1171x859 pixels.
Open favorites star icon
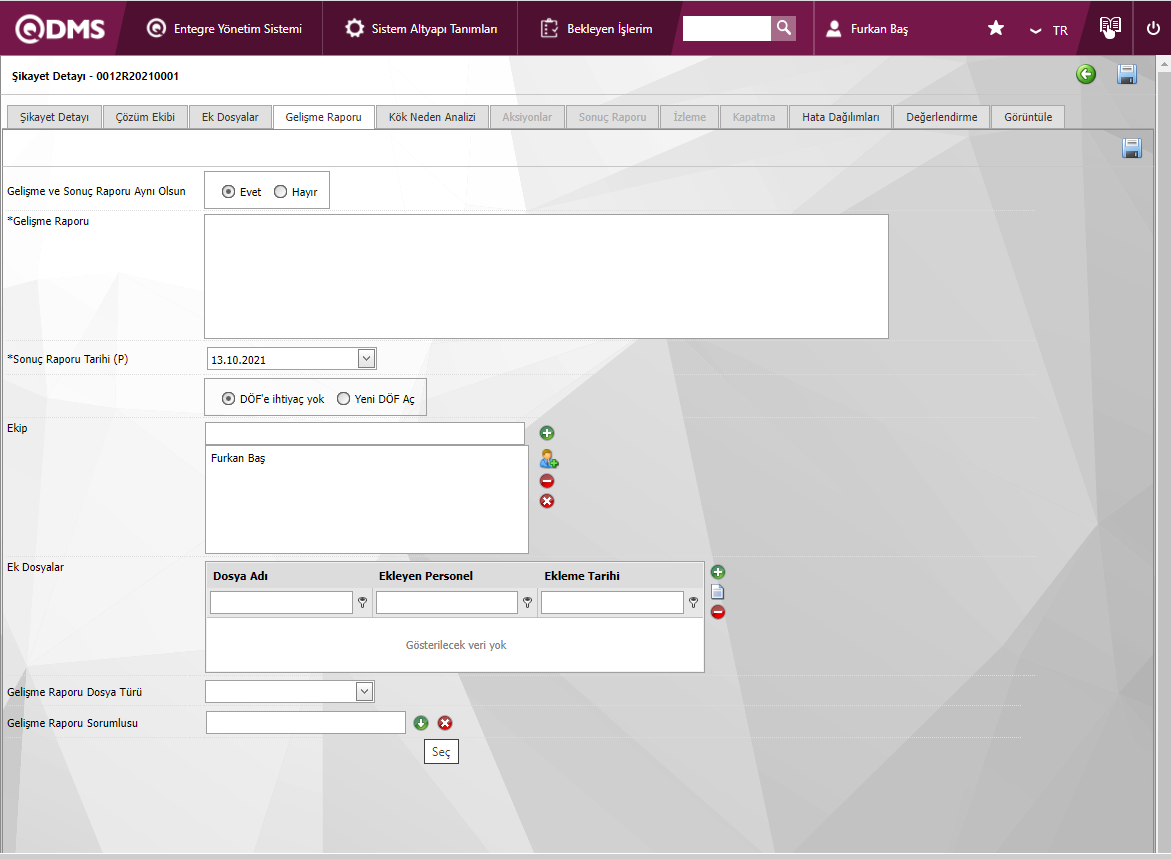pos(995,28)
